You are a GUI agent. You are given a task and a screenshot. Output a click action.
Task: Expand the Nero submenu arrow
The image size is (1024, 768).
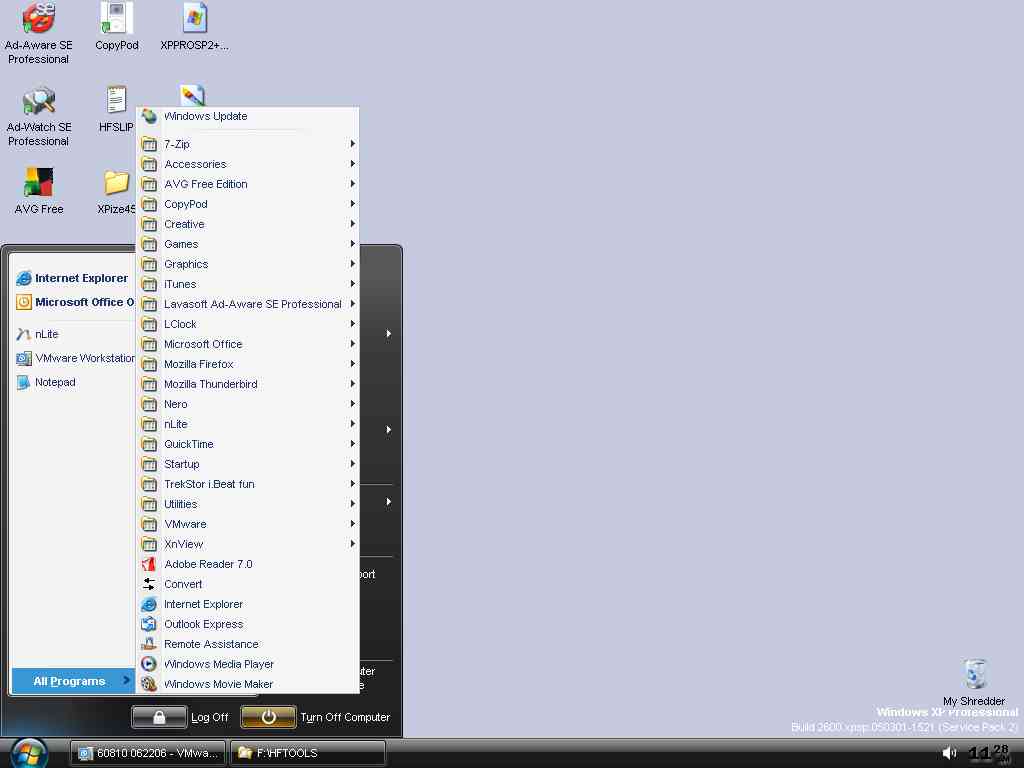[353, 404]
